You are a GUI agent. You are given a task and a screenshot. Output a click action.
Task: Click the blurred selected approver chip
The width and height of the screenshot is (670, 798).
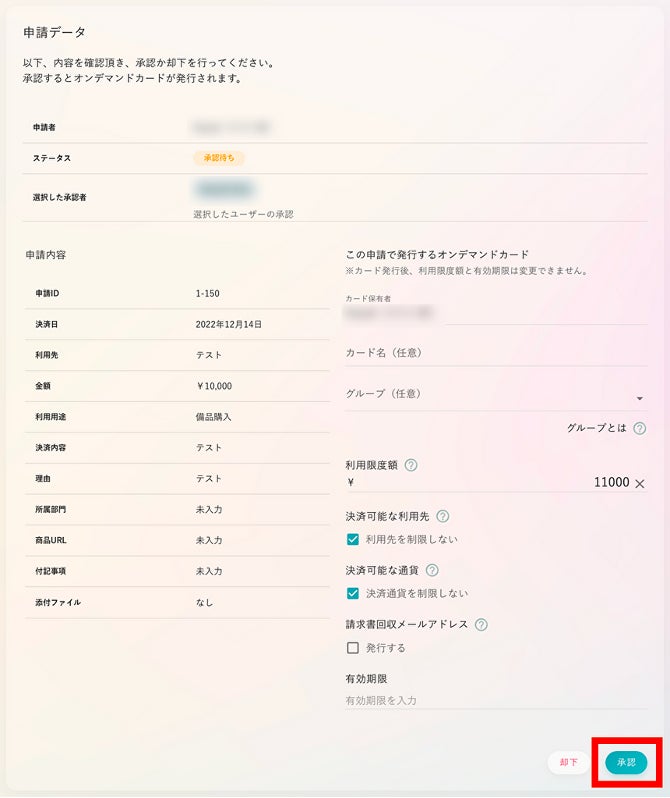[225, 190]
